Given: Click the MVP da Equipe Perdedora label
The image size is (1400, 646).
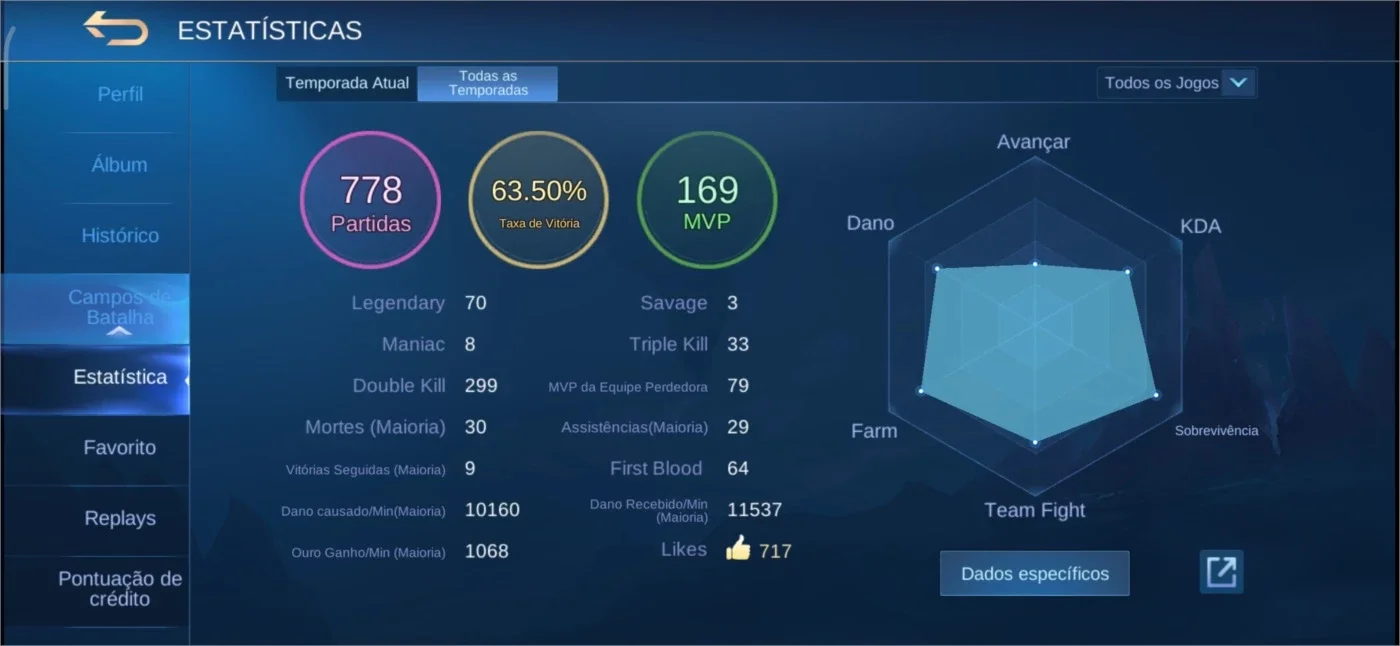Looking at the screenshot, I should (628, 387).
